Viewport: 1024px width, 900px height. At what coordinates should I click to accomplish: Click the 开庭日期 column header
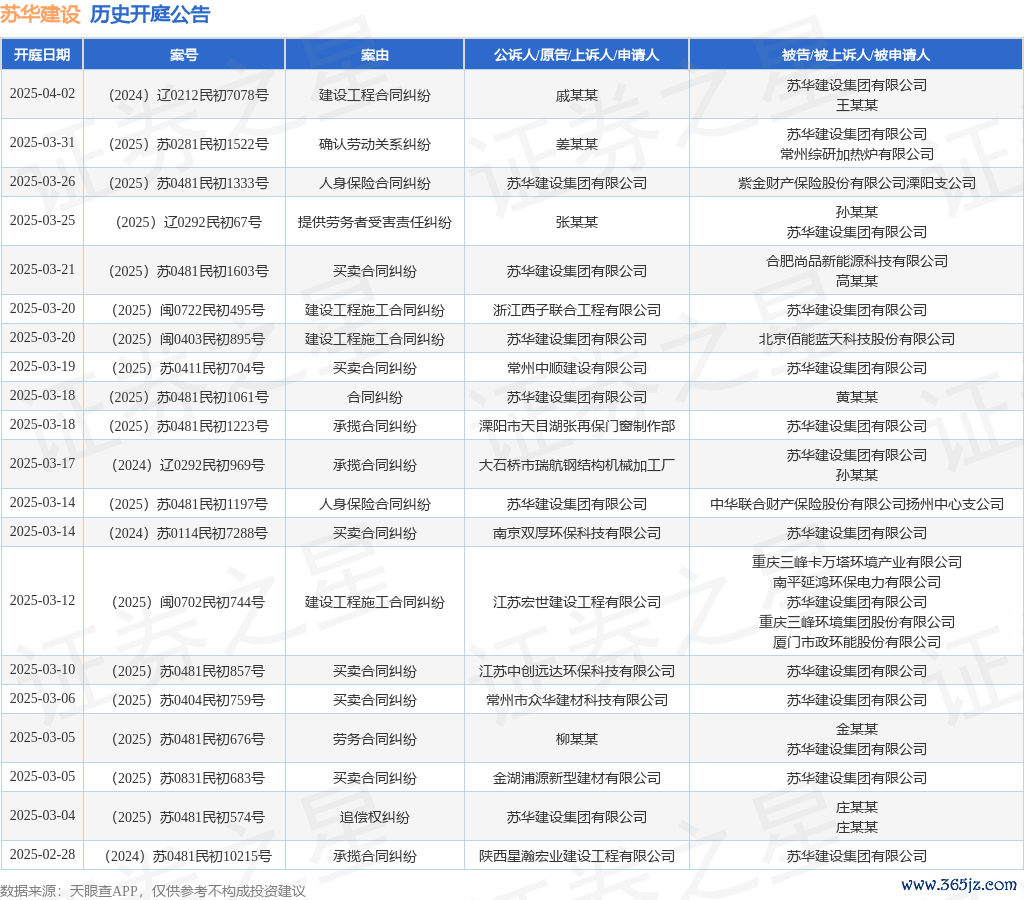[42, 55]
